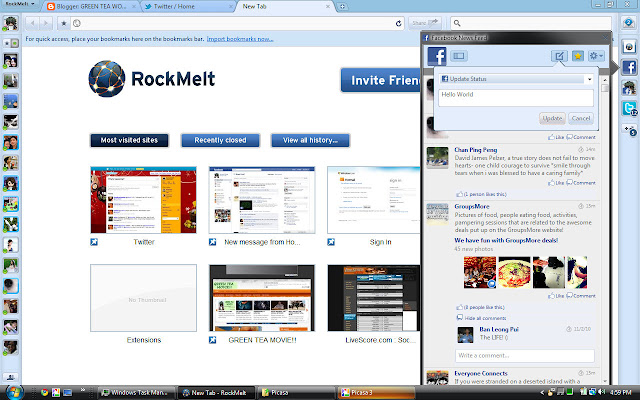Select Facebook feed icon on right edge
Screen dimensions: 640x400
629,67
